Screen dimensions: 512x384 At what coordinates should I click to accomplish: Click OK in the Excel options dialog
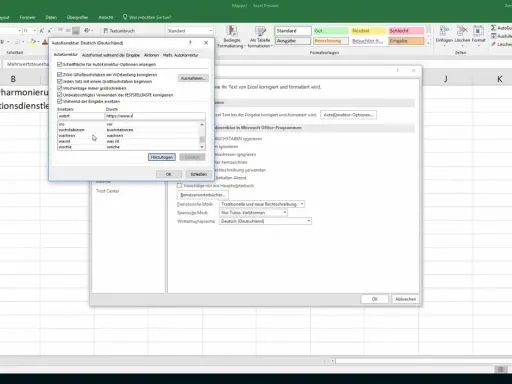[375, 299]
